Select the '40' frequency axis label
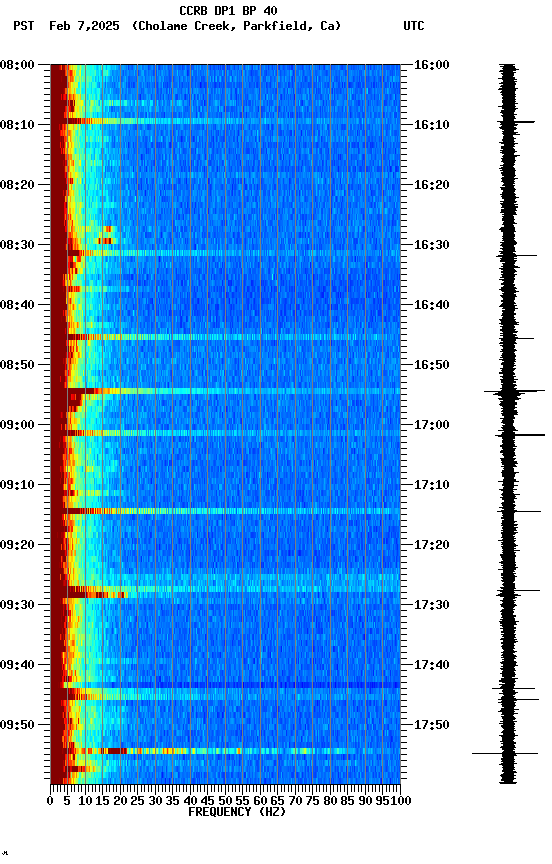 [191, 802]
